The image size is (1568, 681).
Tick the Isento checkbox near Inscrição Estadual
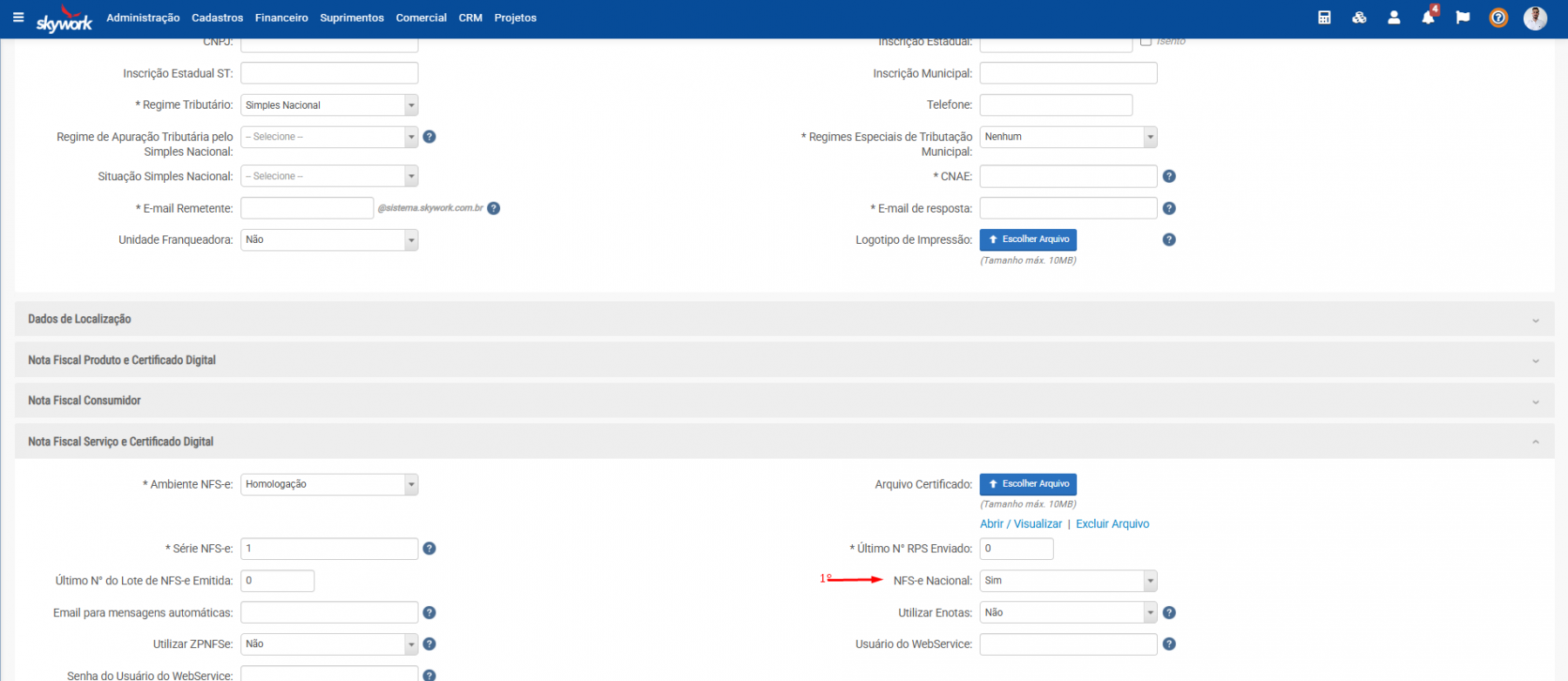[1146, 41]
